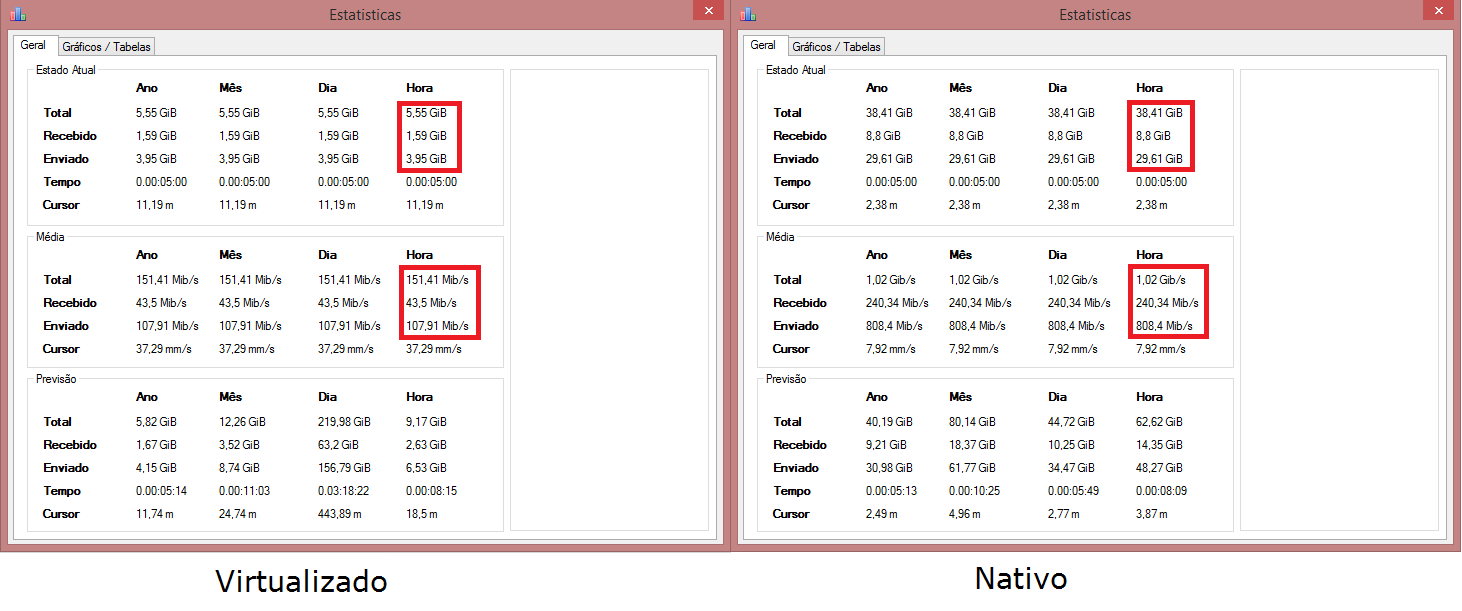
Task: Select the 6,53 GiB value
Action: (x=426, y=468)
